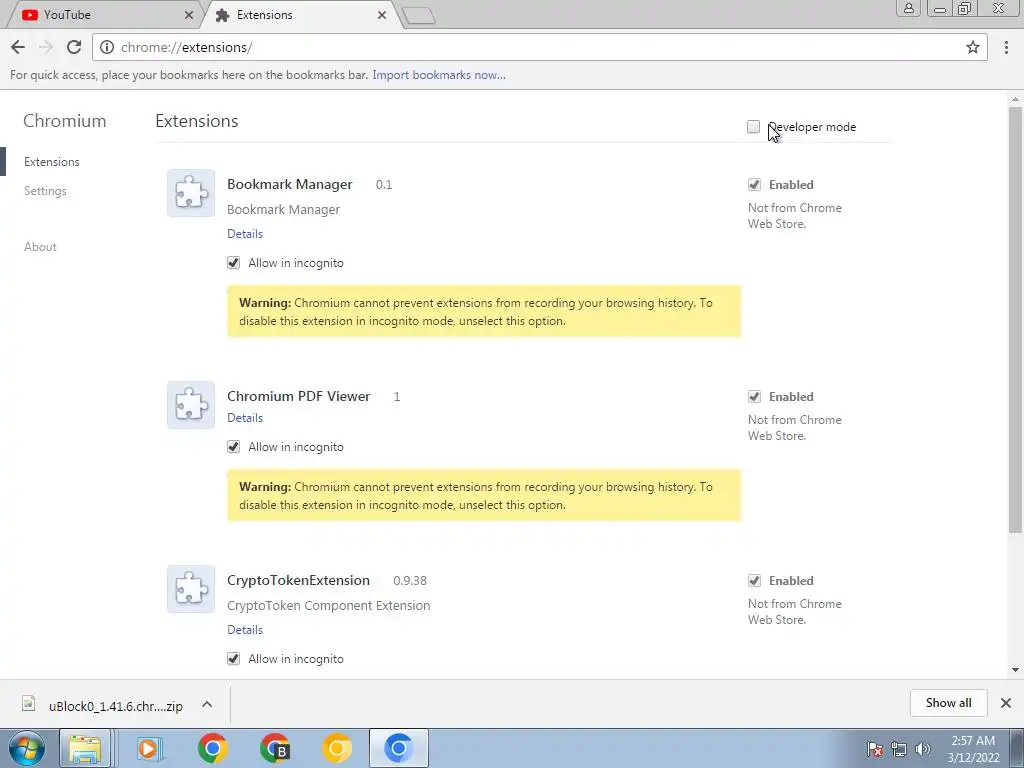
Task: Open Details for CryptoTokenExtension
Action: pyautogui.click(x=245, y=630)
